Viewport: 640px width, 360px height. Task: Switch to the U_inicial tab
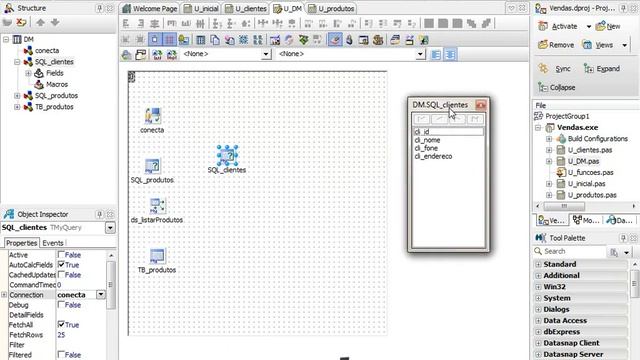pos(202,9)
